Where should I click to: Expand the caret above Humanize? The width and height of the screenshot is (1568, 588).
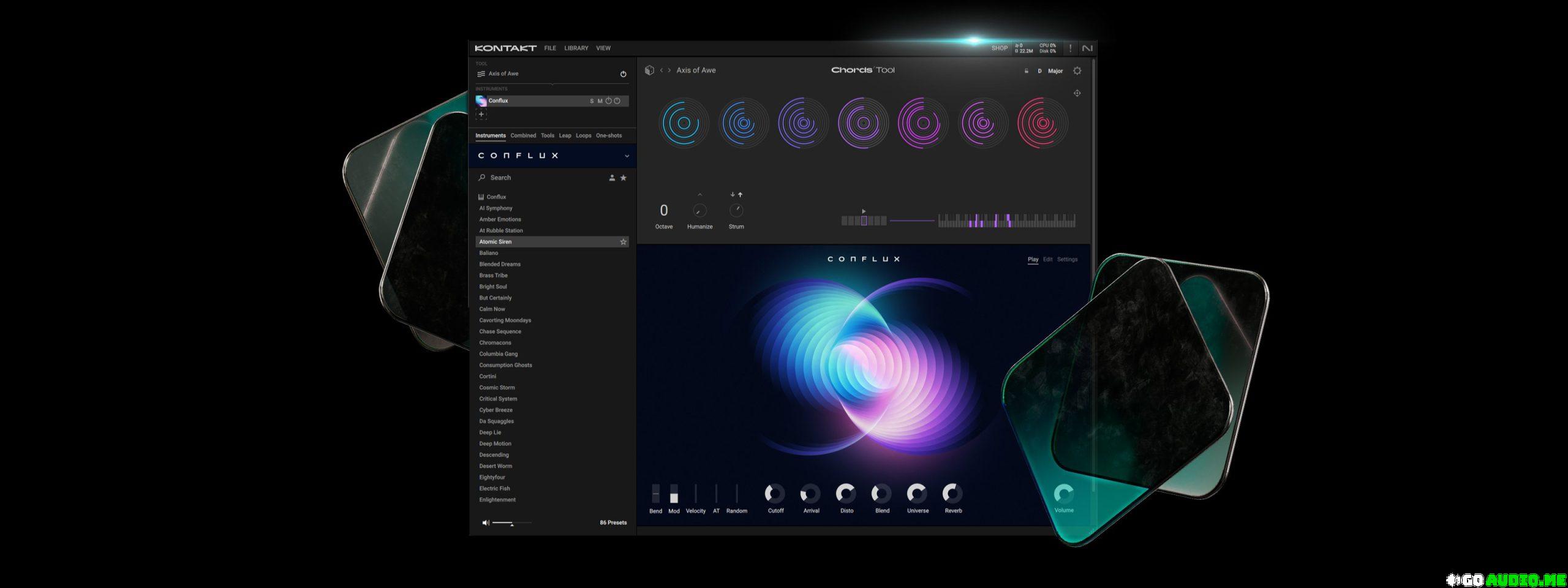[x=699, y=195]
